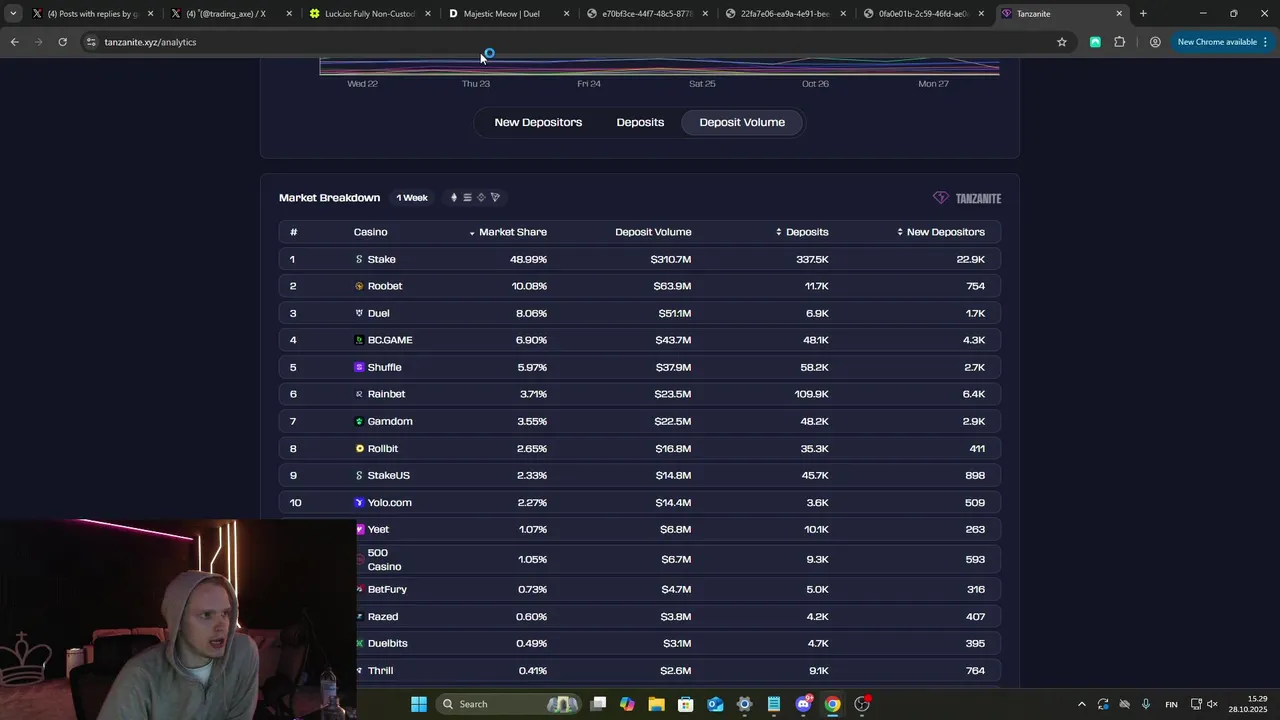Click the Roobet casino logo icon
Image resolution: width=1280 pixels, height=720 pixels.
pyautogui.click(x=359, y=286)
